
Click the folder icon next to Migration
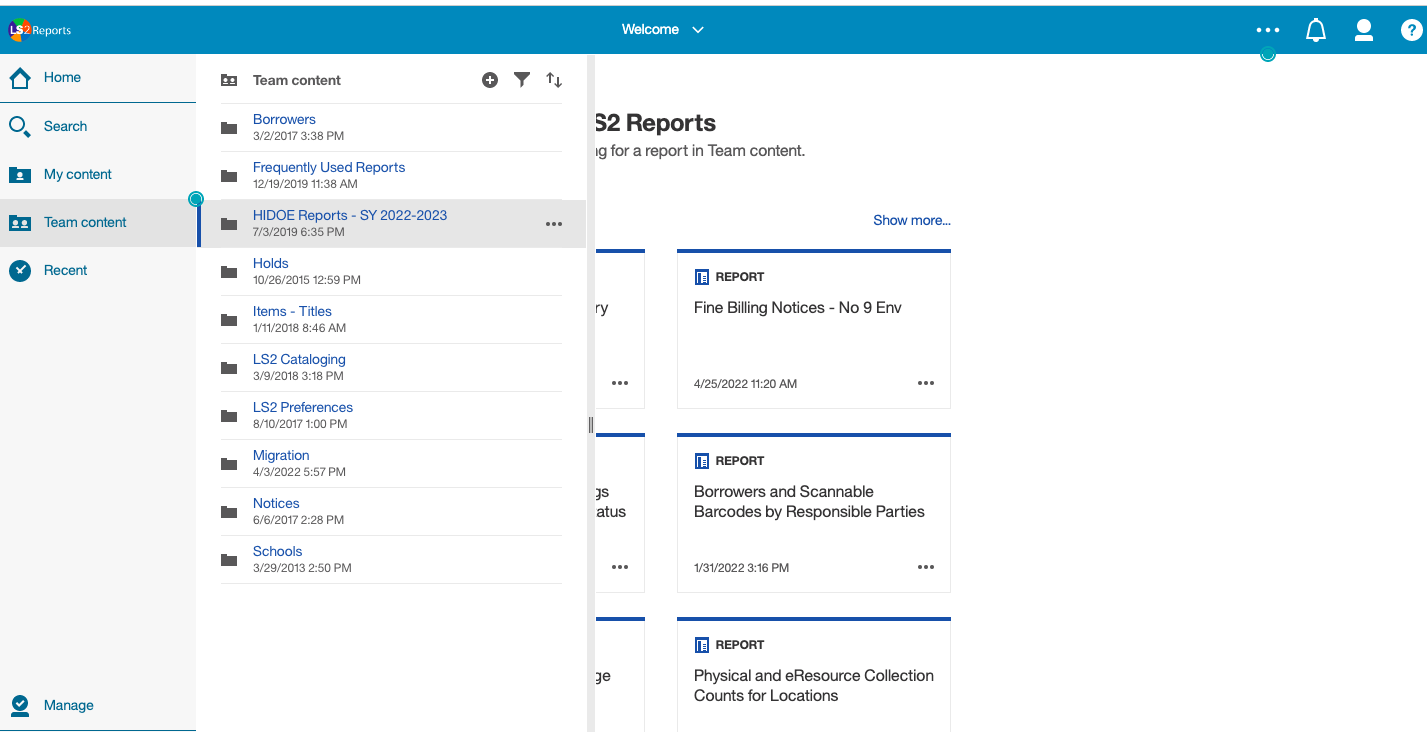[229, 464]
